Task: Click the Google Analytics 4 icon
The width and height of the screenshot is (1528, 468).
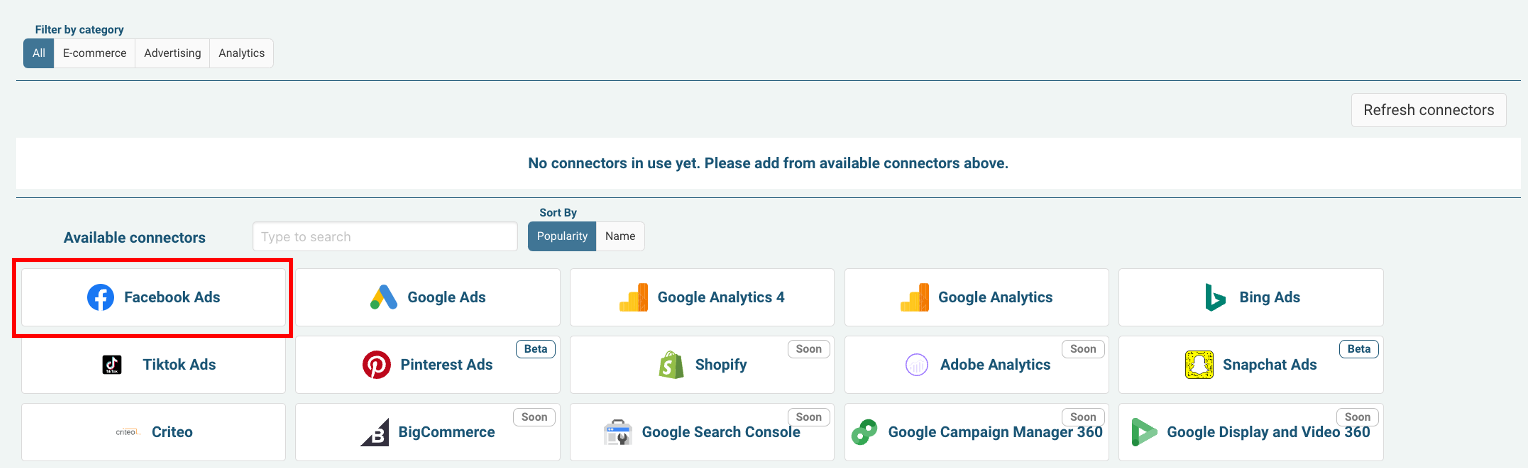Action: 634,298
